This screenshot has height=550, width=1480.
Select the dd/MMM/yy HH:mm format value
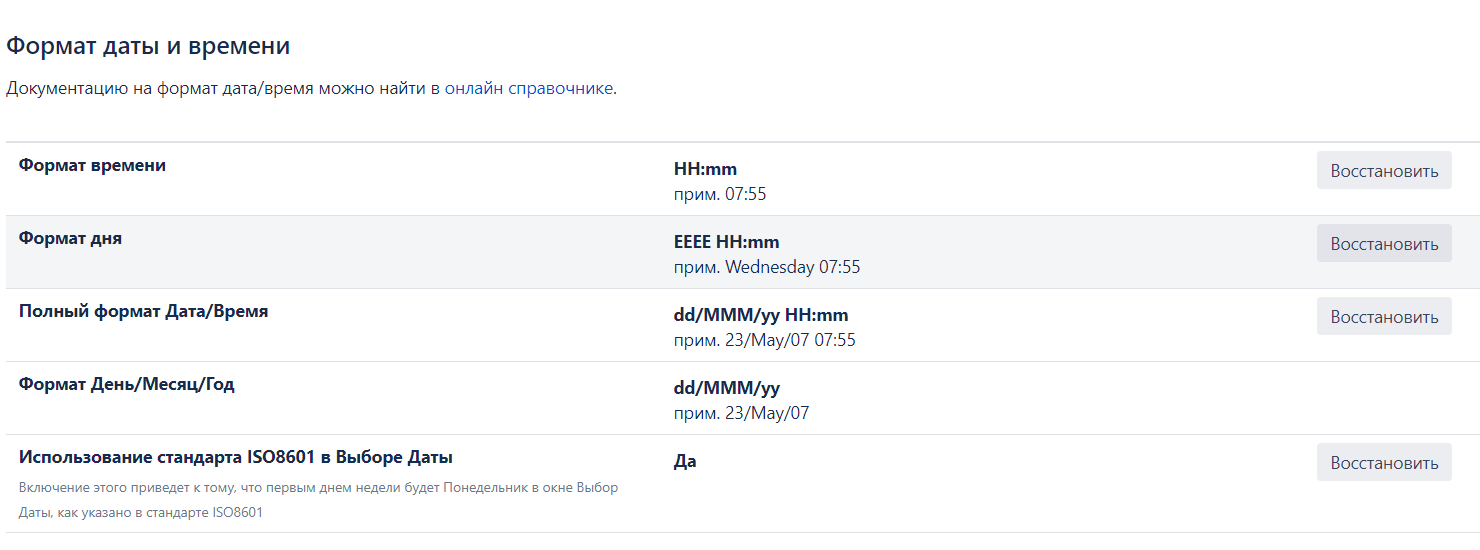pos(760,315)
